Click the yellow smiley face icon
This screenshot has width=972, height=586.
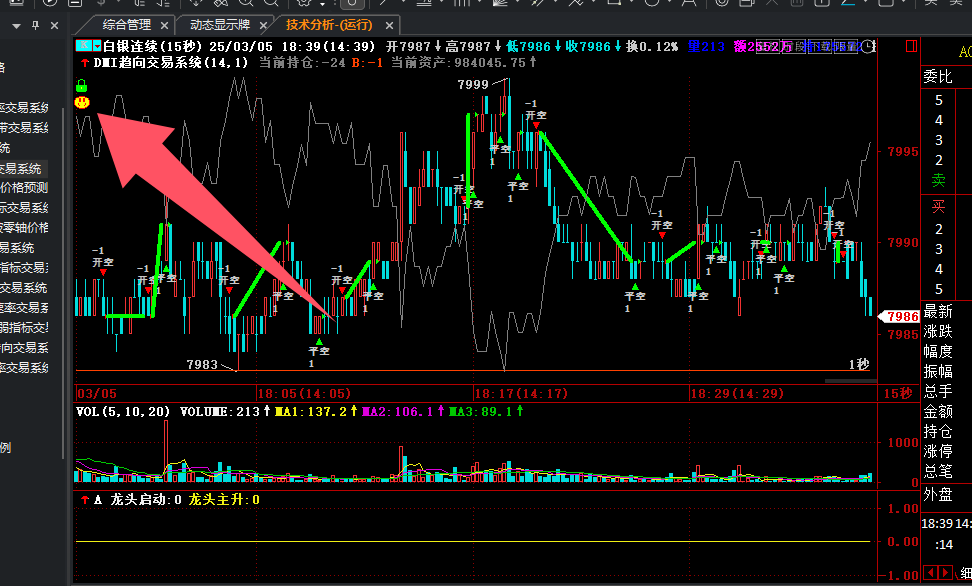82,102
